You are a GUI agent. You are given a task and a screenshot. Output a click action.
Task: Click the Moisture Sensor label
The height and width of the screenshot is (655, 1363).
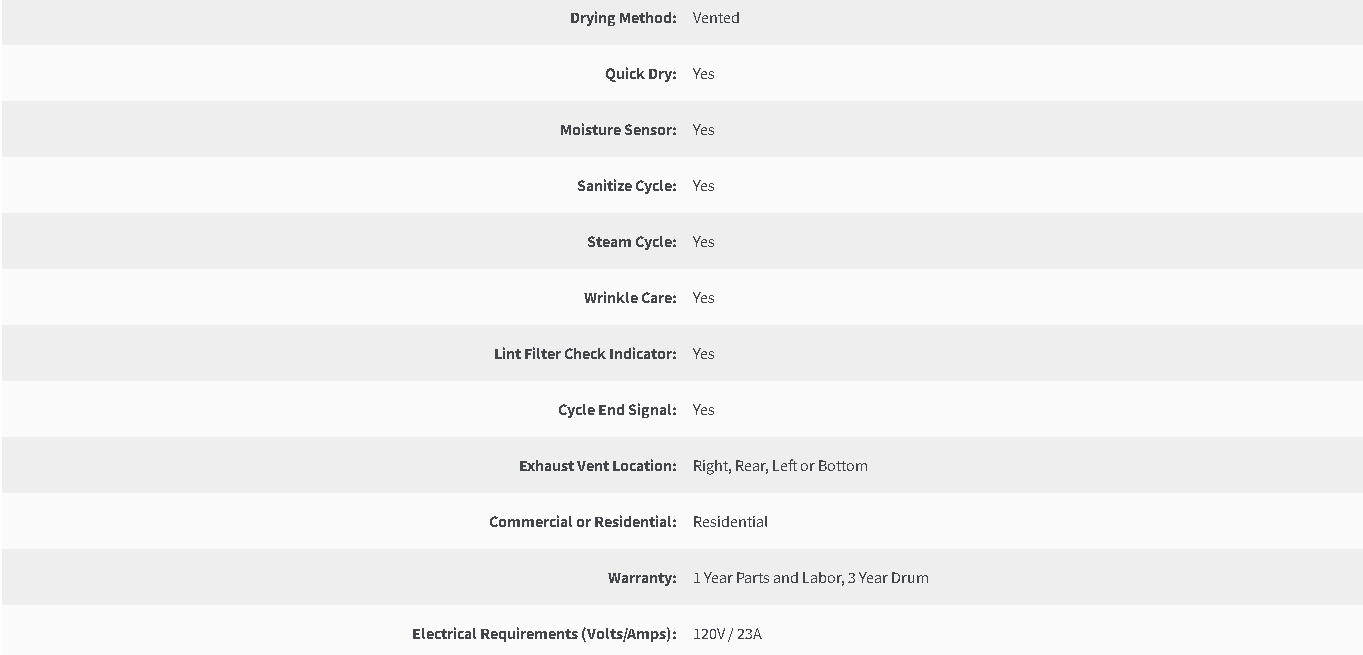click(x=618, y=130)
